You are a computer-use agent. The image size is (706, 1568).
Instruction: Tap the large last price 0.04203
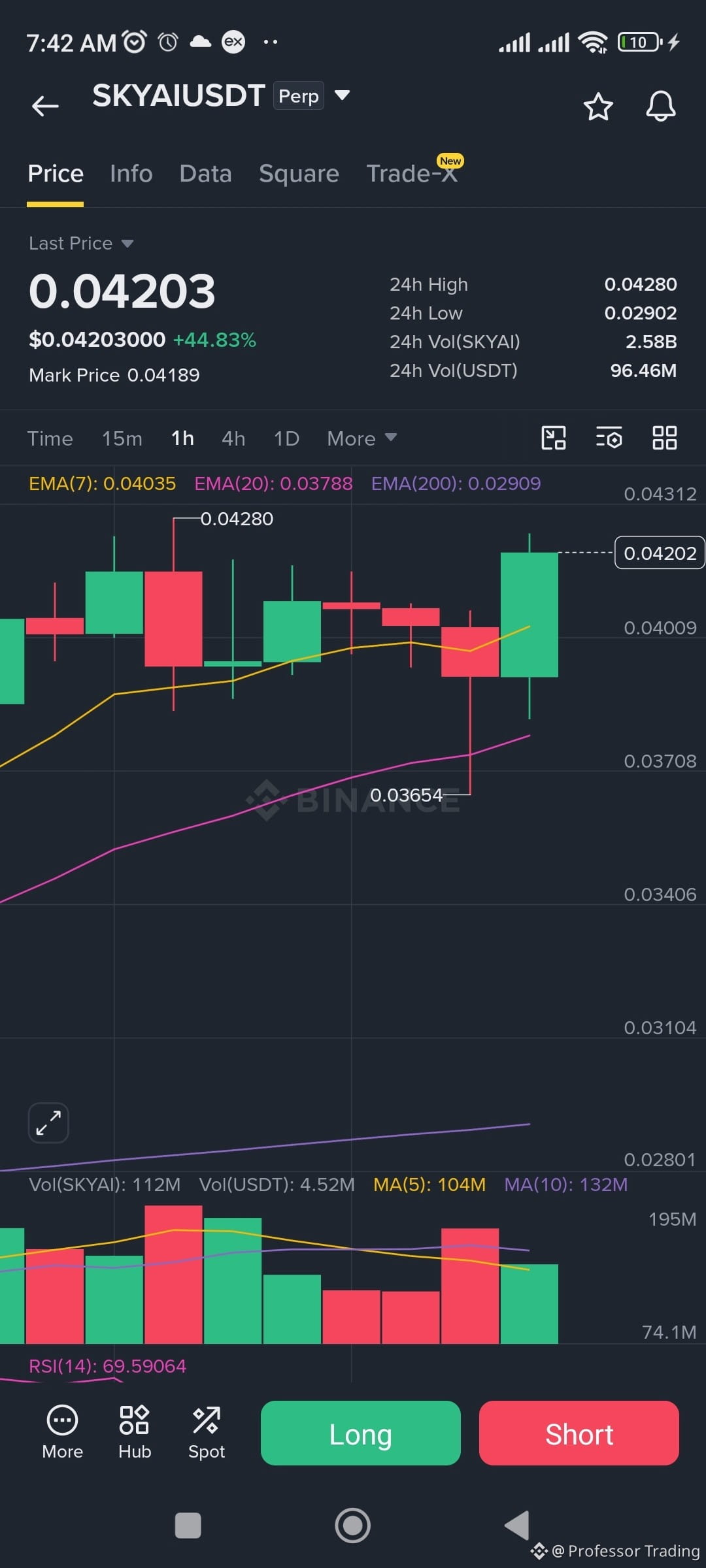coord(122,291)
